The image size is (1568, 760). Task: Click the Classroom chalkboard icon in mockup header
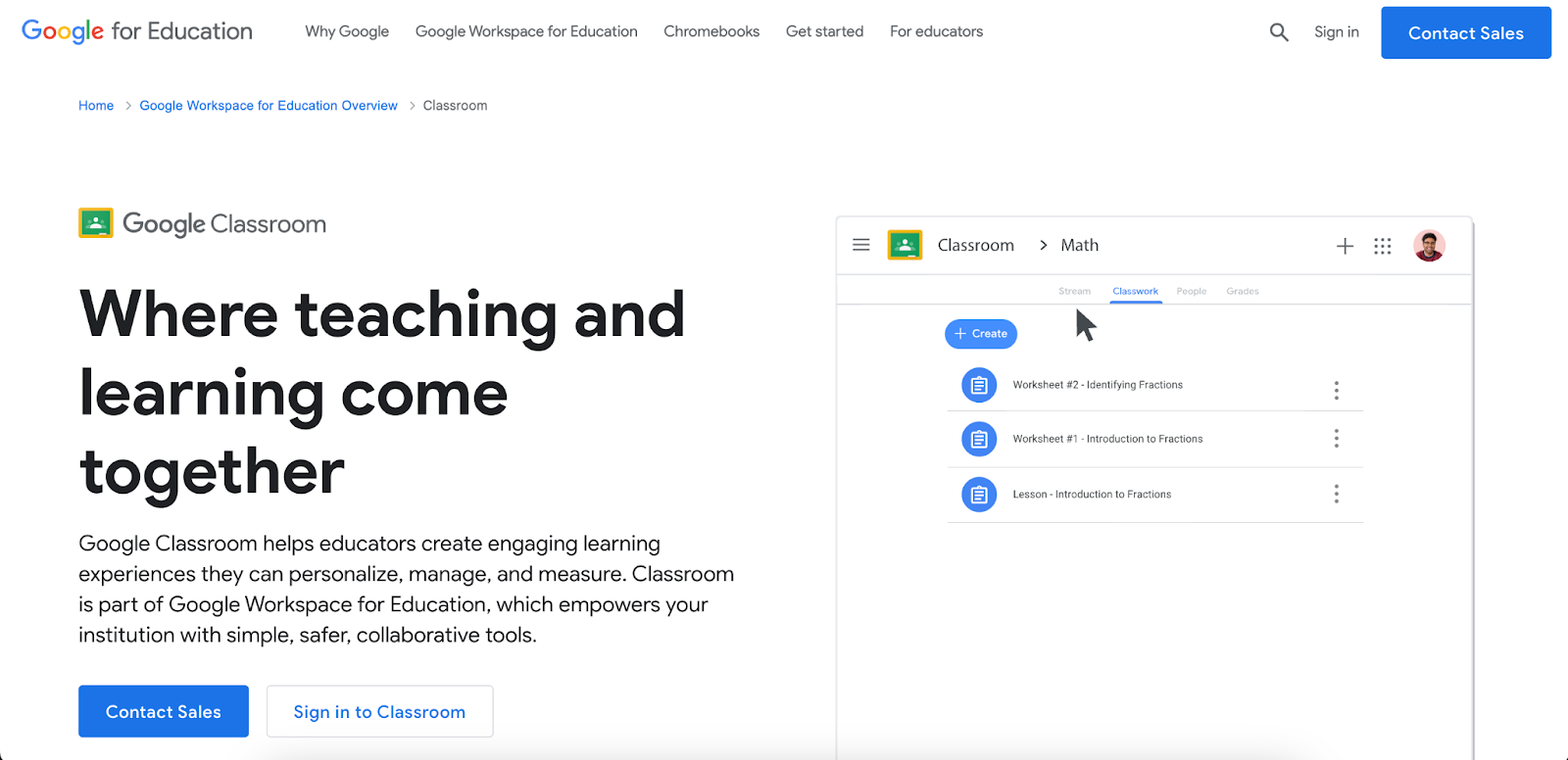pyautogui.click(x=905, y=245)
